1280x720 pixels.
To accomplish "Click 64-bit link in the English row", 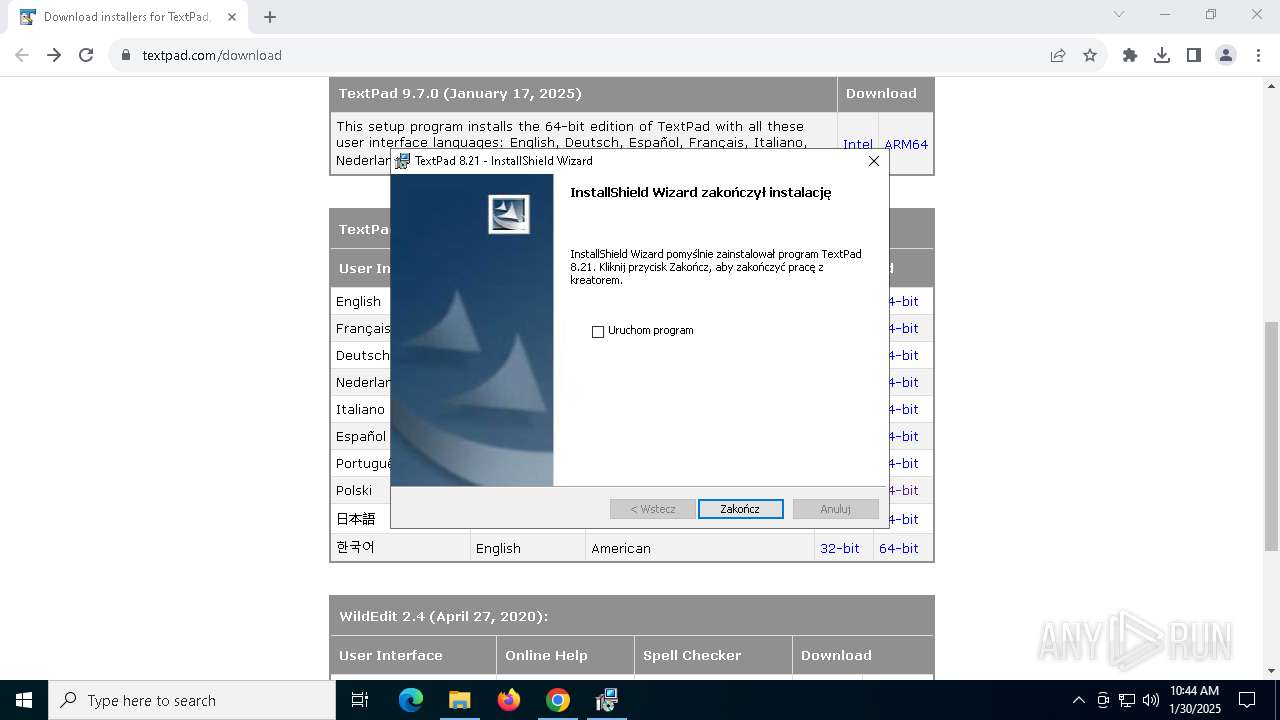I will 903,301.
